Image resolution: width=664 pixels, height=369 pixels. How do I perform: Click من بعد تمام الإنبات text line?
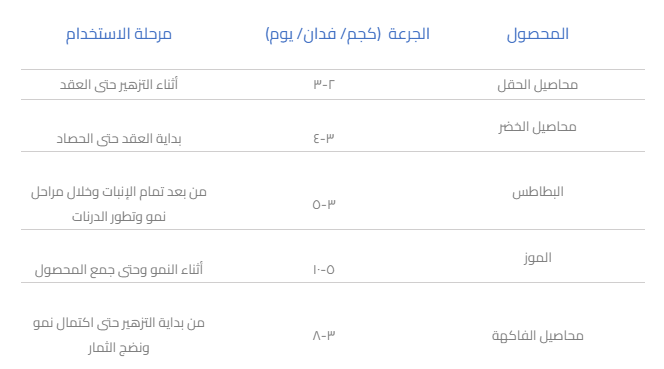(119, 192)
